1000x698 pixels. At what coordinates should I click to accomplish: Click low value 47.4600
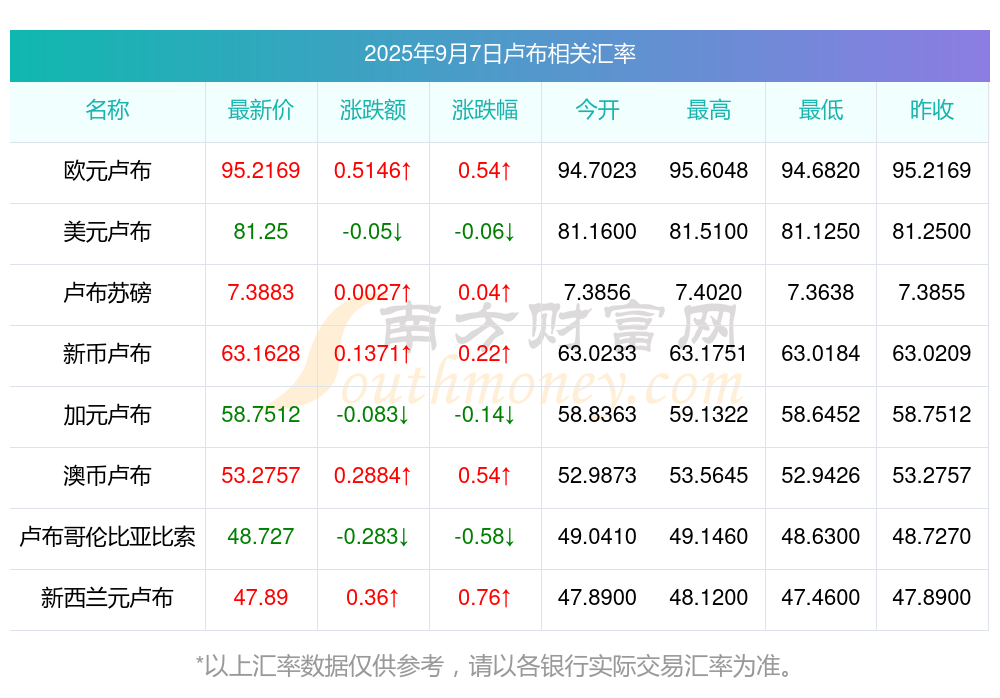tap(821, 597)
